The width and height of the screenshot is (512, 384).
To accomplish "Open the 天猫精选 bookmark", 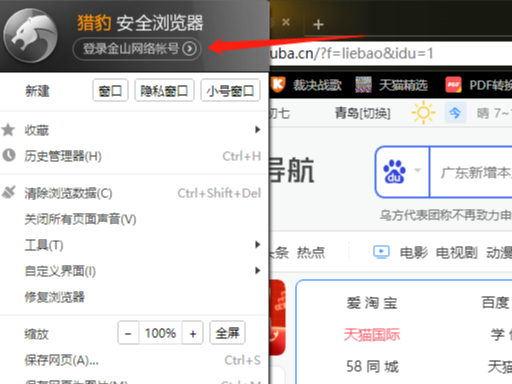I will click(403, 85).
